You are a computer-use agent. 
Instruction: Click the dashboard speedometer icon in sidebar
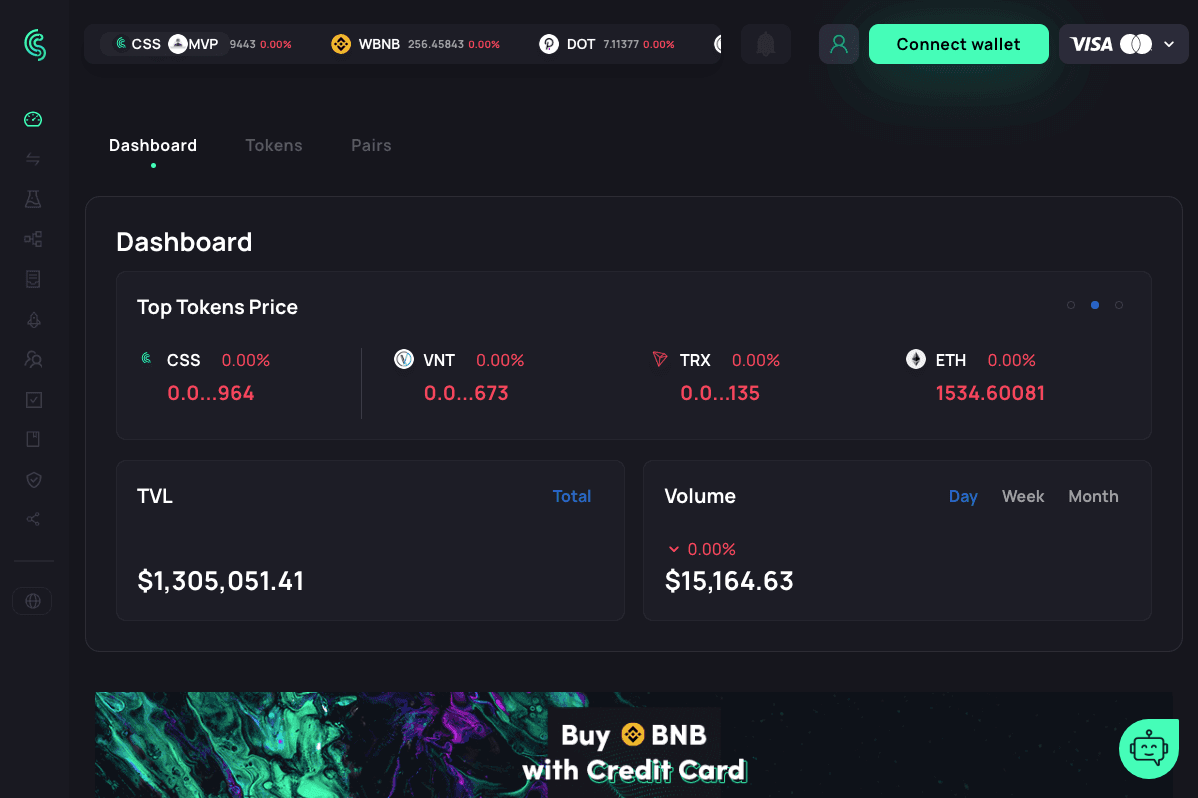point(33,120)
